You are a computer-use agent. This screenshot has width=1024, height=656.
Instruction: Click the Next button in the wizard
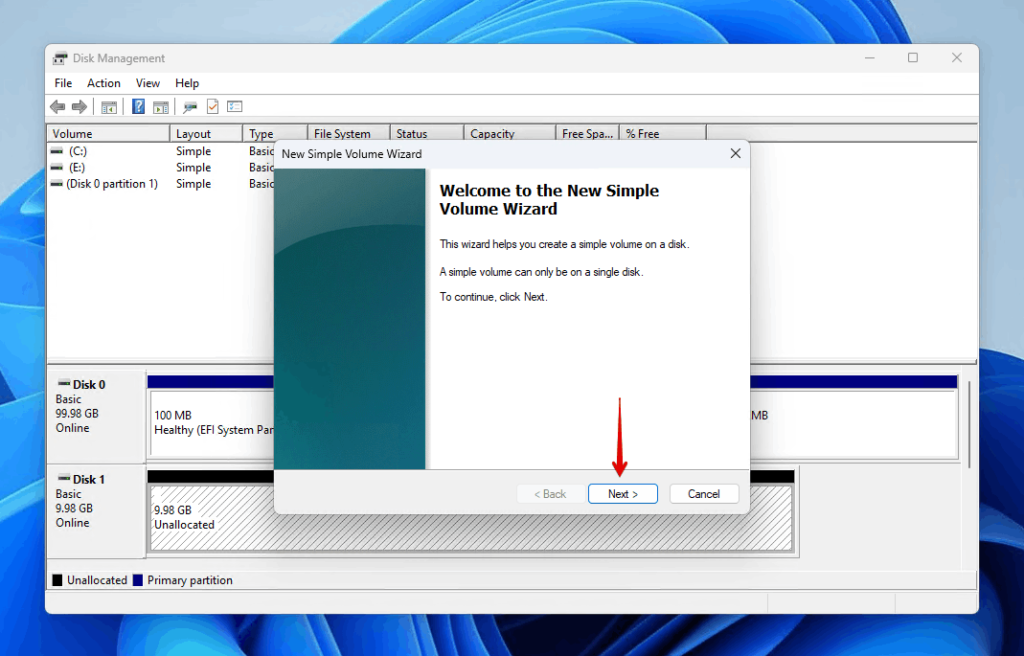pyautogui.click(x=622, y=493)
